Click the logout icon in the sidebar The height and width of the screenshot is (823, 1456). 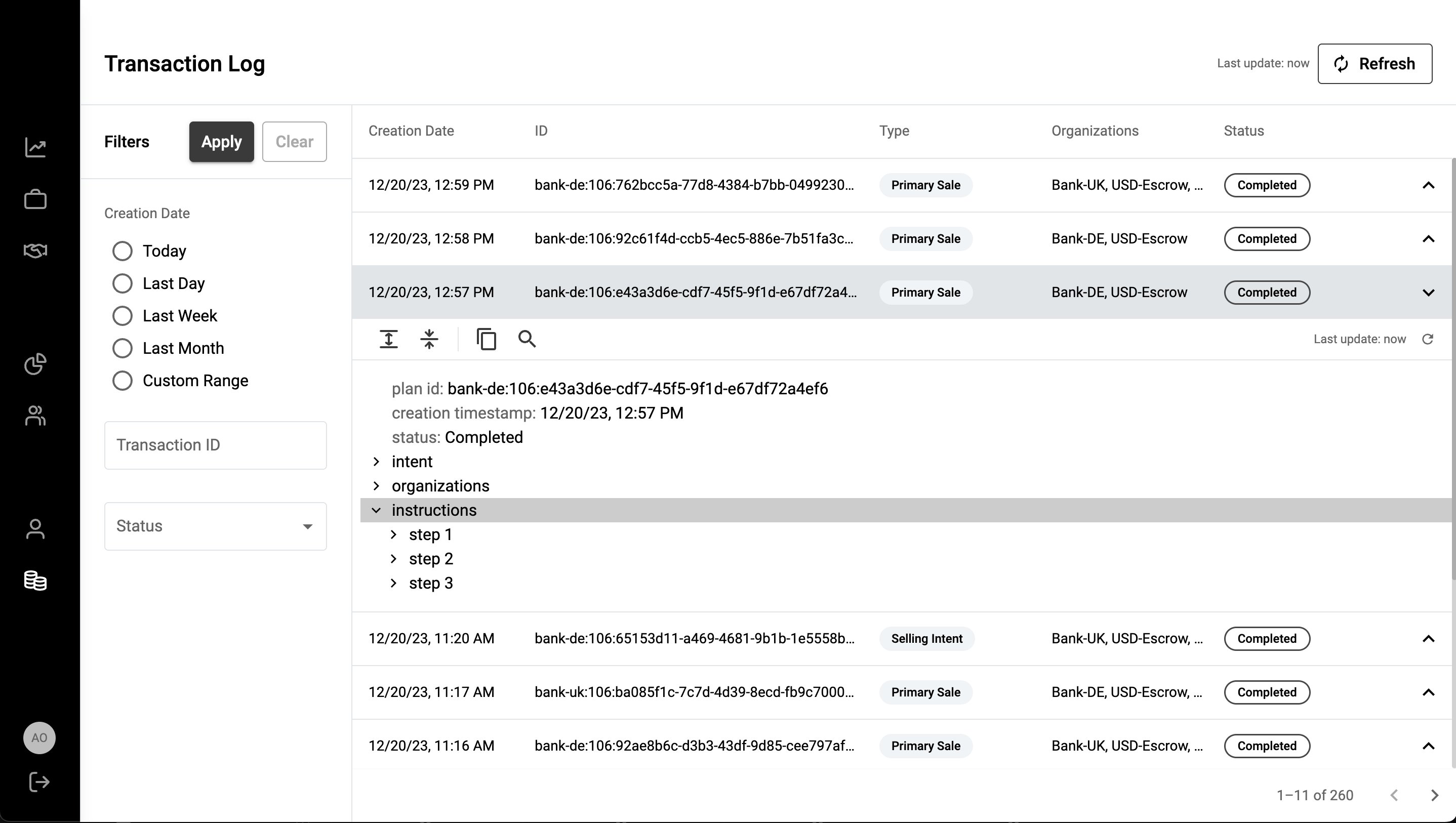[x=39, y=783]
